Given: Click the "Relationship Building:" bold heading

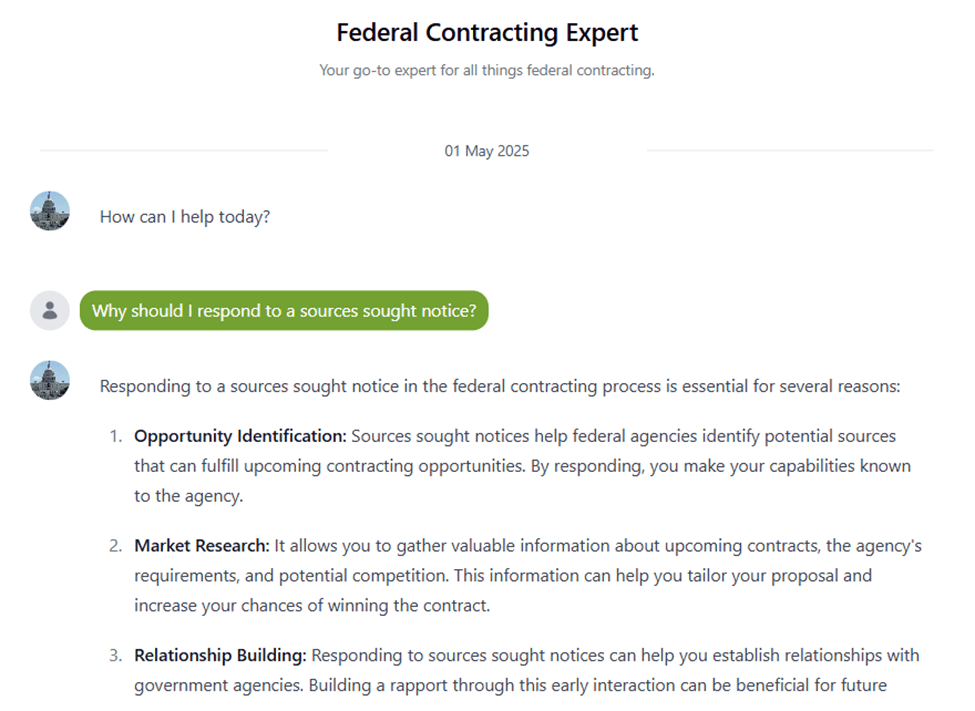Looking at the screenshot, I should click(x=220, y=656).
